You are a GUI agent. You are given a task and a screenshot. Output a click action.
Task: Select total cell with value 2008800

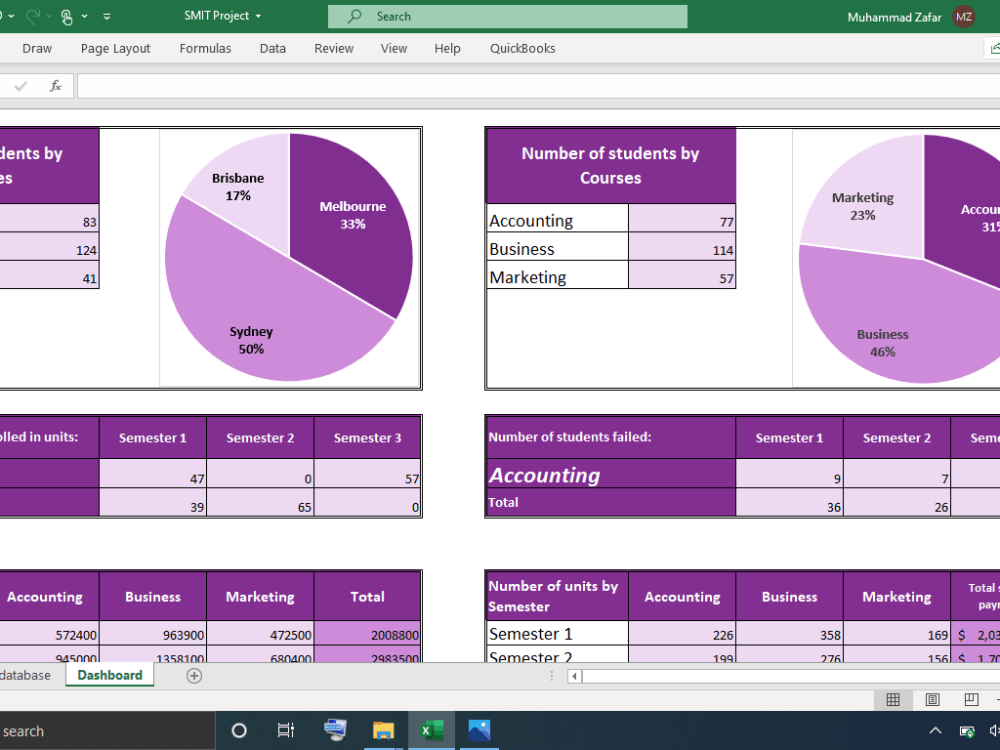pos(367,634)
